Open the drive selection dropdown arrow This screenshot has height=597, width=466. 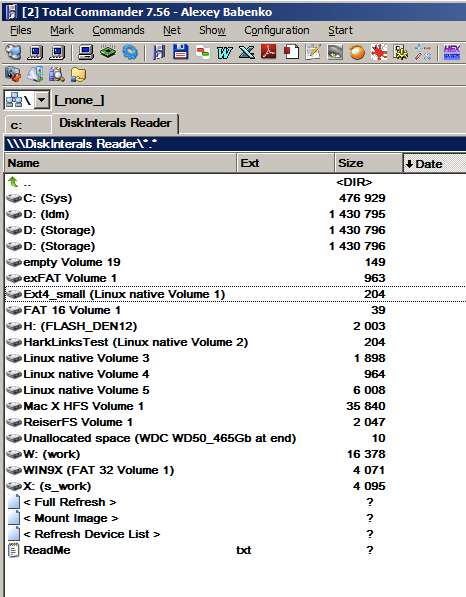[x=42, y=101]
